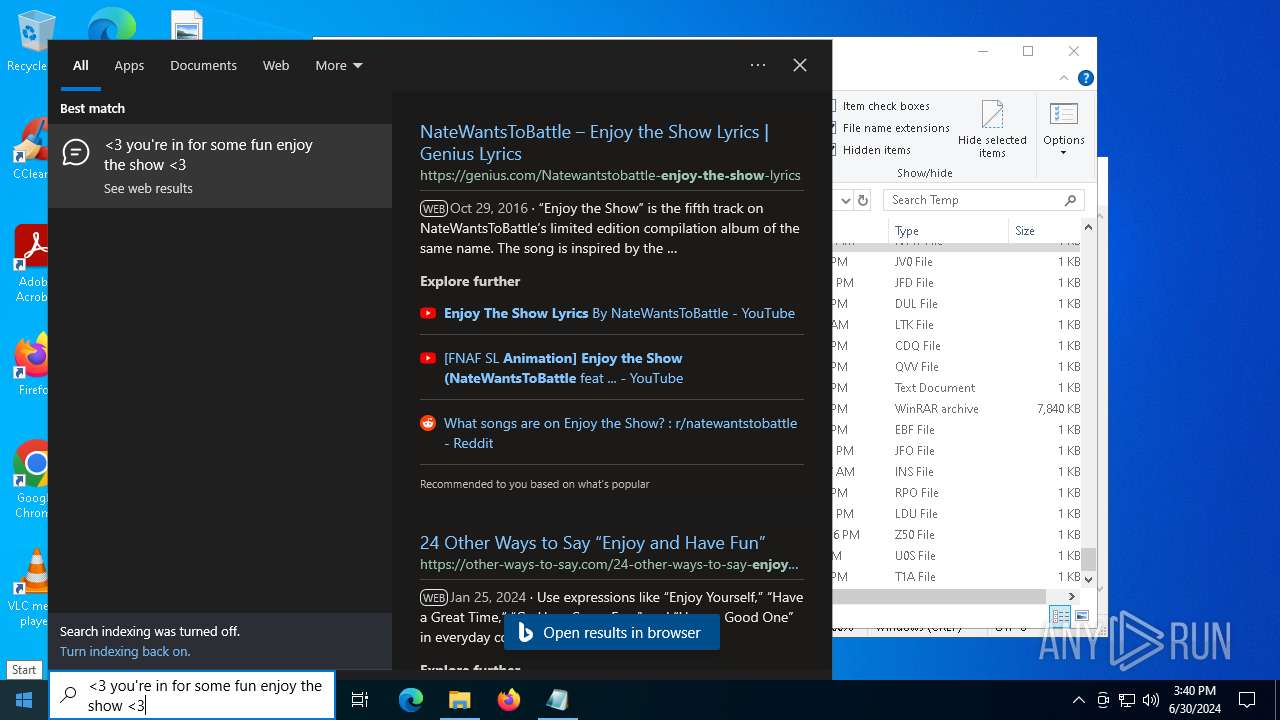Open FNAF SL Animation YouTube link
Screen dimensions: 1280x720
pos(563,368)
